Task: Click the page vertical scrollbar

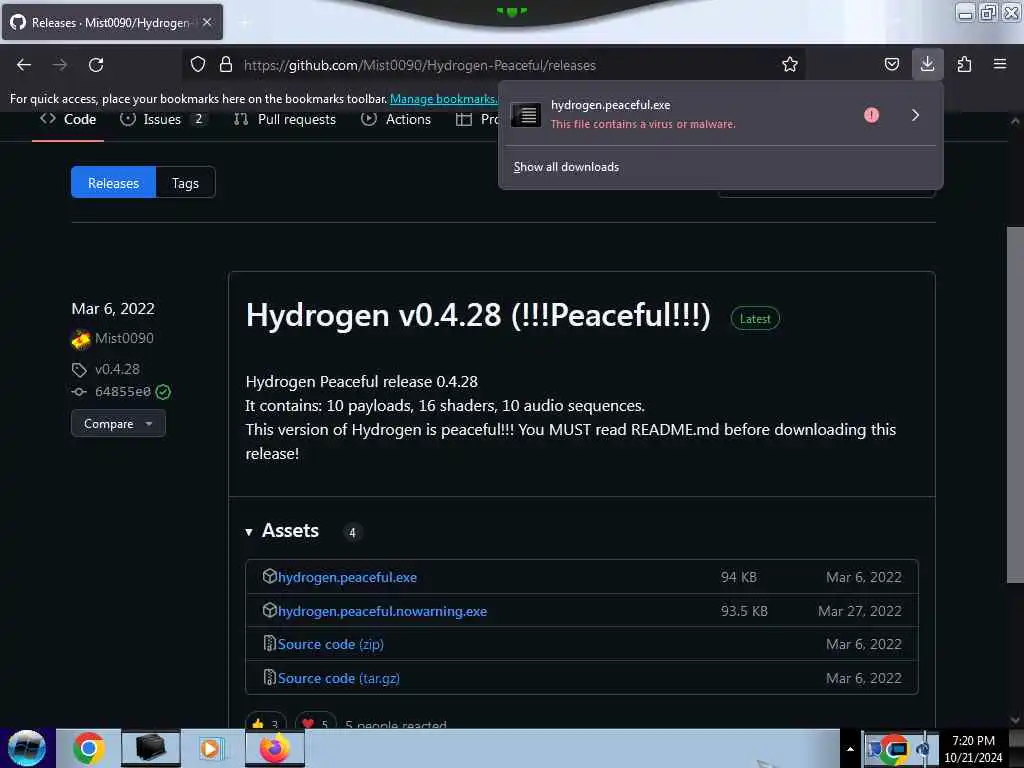Action: [1014, 405]
